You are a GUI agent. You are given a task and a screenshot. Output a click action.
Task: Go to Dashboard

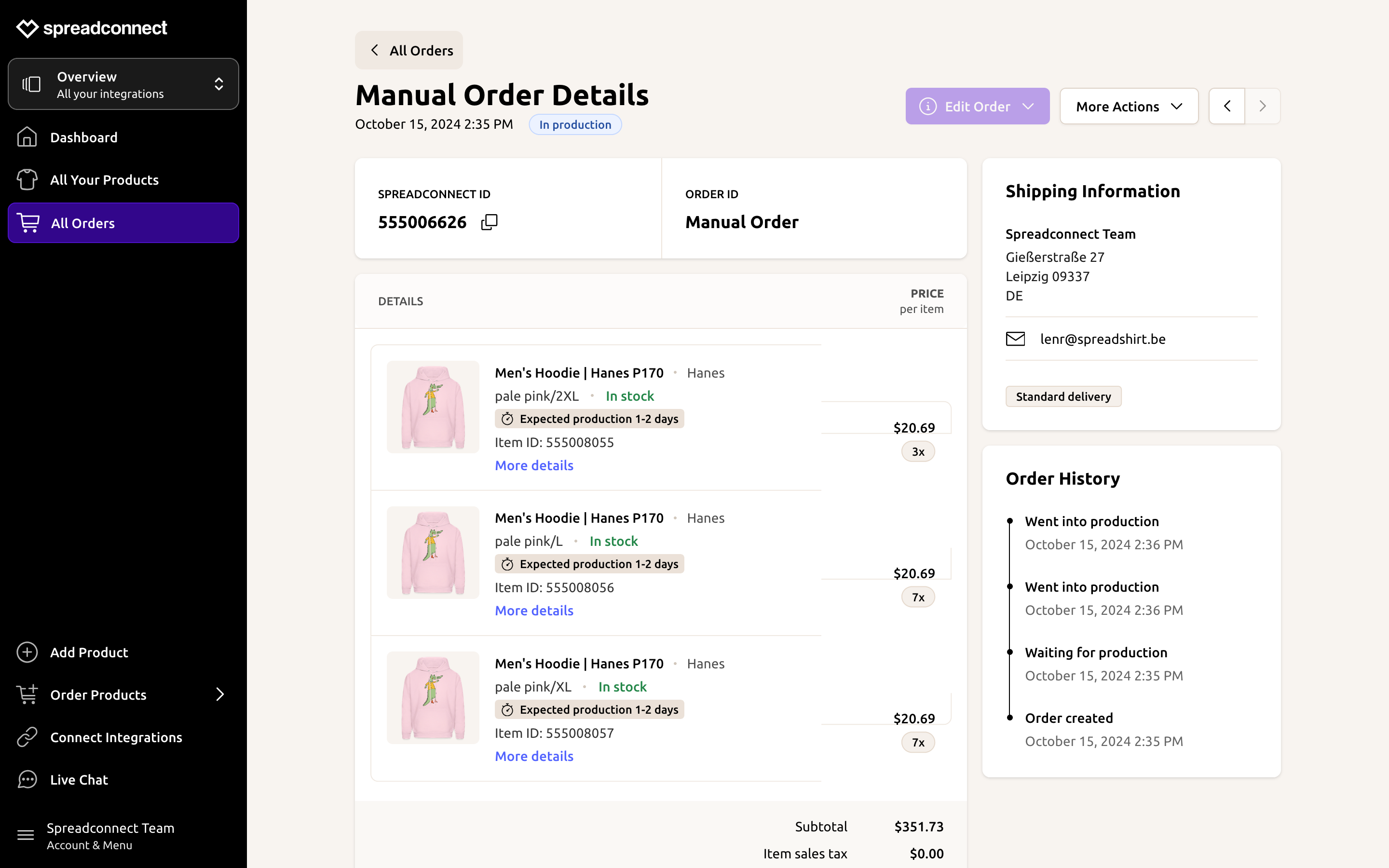click(123, 137)
